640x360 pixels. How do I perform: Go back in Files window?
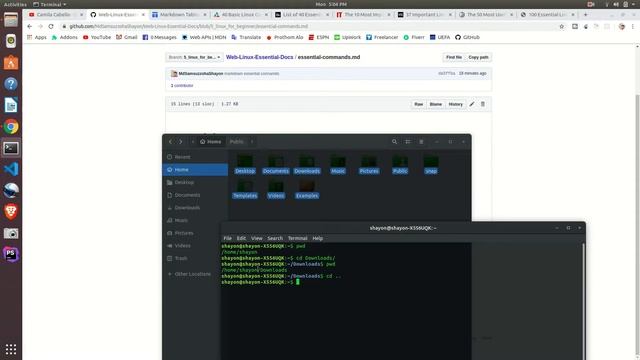171,142
